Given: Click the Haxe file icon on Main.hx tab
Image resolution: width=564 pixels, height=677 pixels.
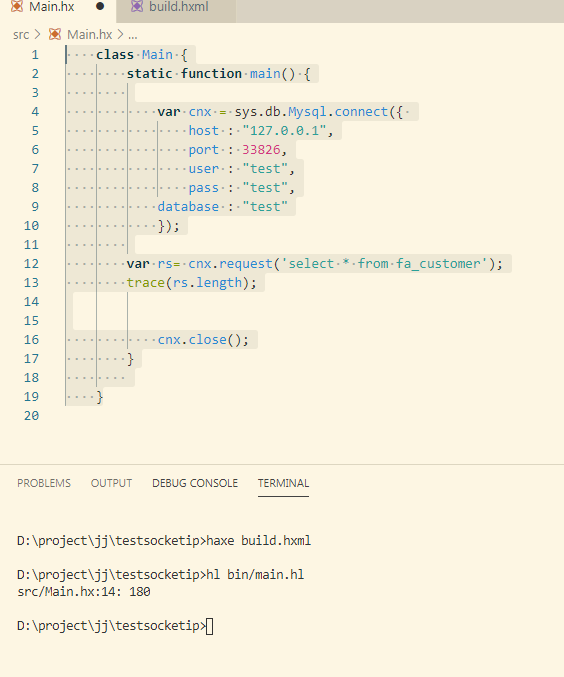Looking at the screenshot, I should (x=17, y=6).
